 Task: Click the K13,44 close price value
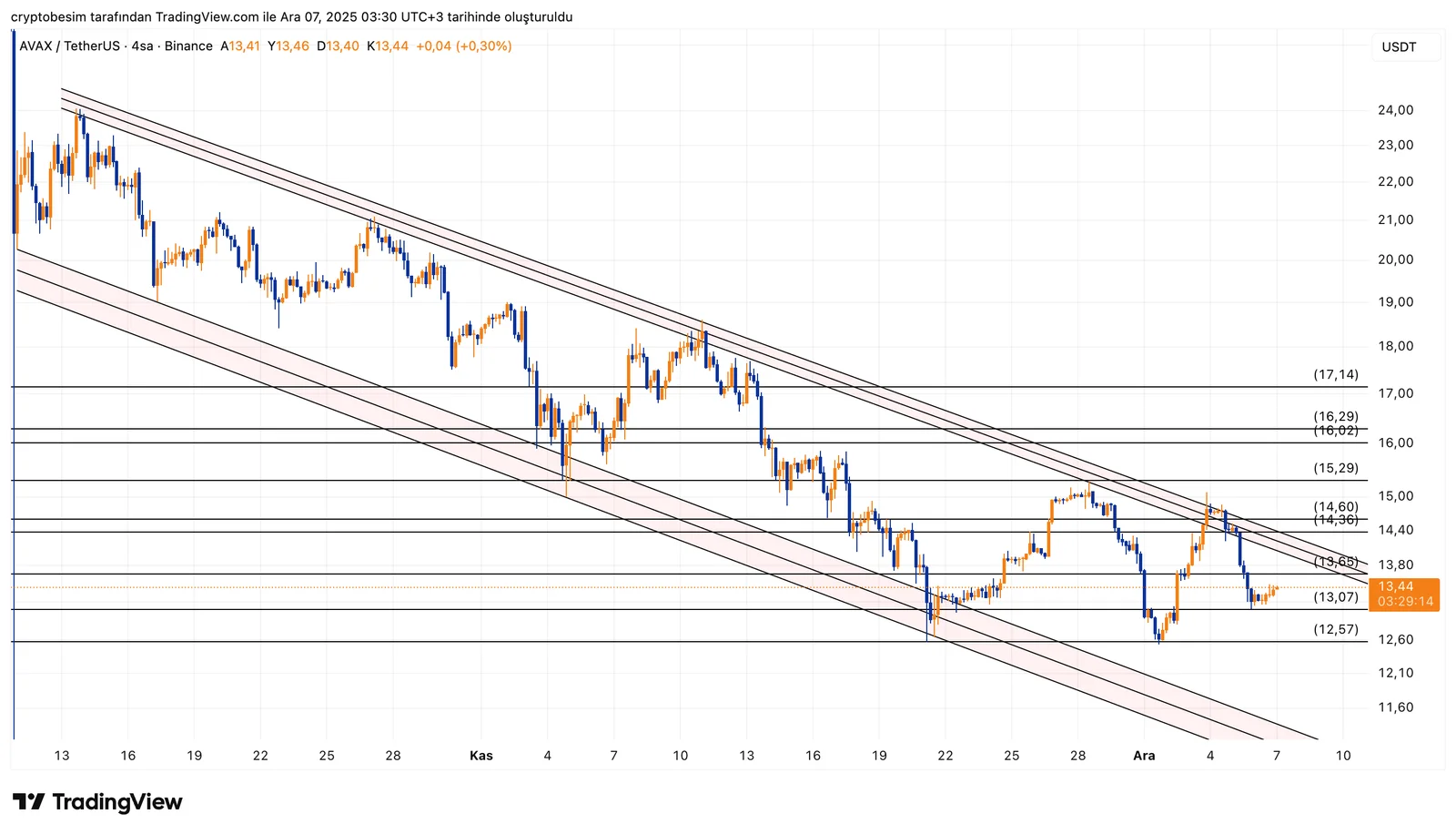point(388,46)
